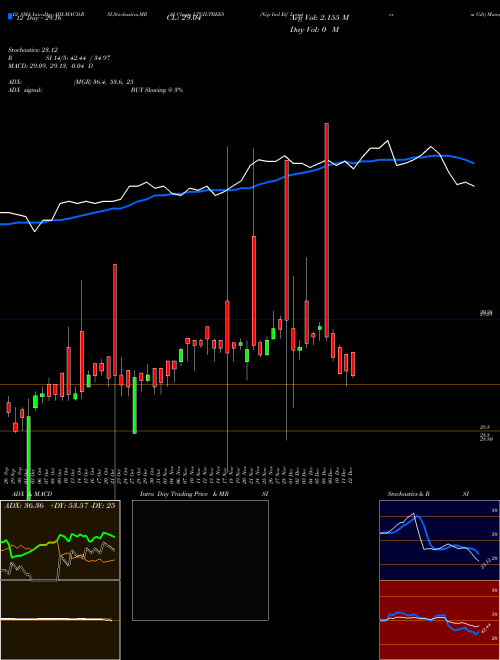500x660 pixels.
Task: Click the 'ADX & MACD' panel title
Action: pyautogui.click(x=32, y=494)
